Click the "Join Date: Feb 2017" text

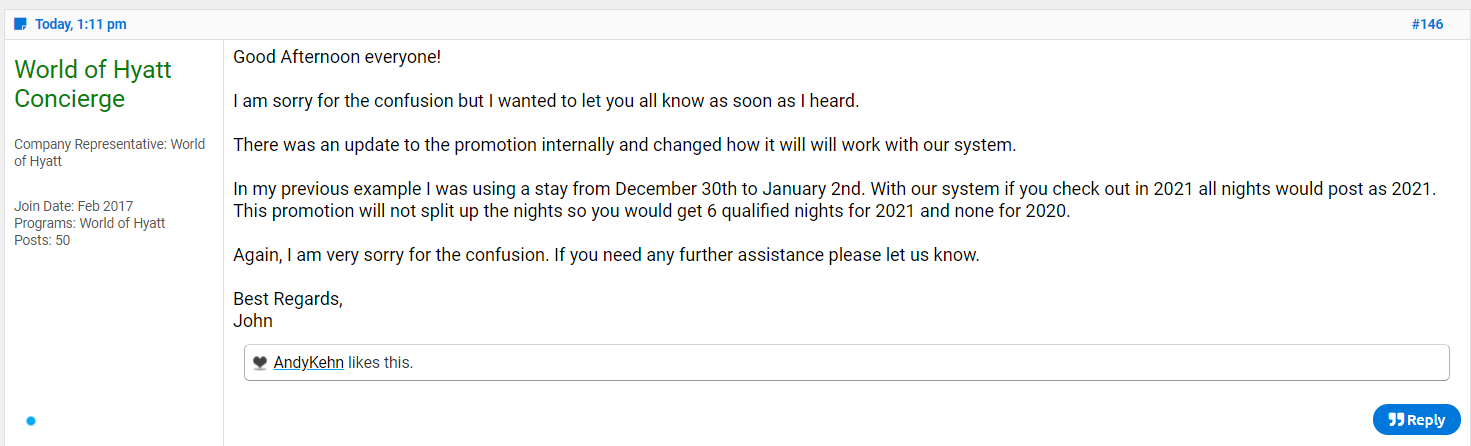click(74, 206)
